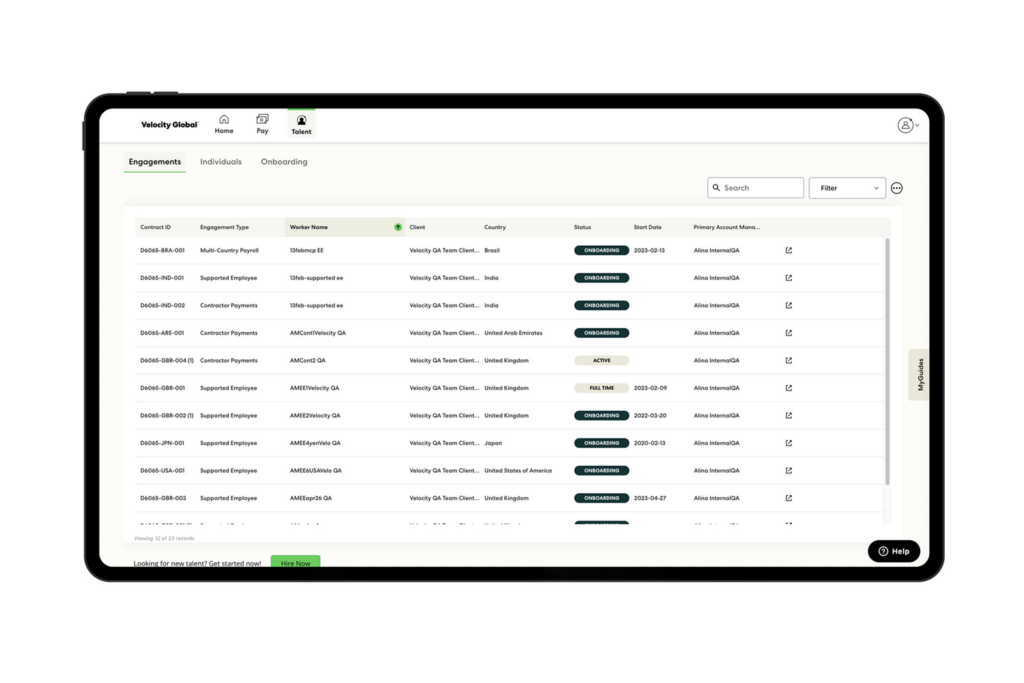The width and height of the screenshot is (1024, 683).
Task: Select contract ID D6065-BRA-001
Action: point(163,250)
